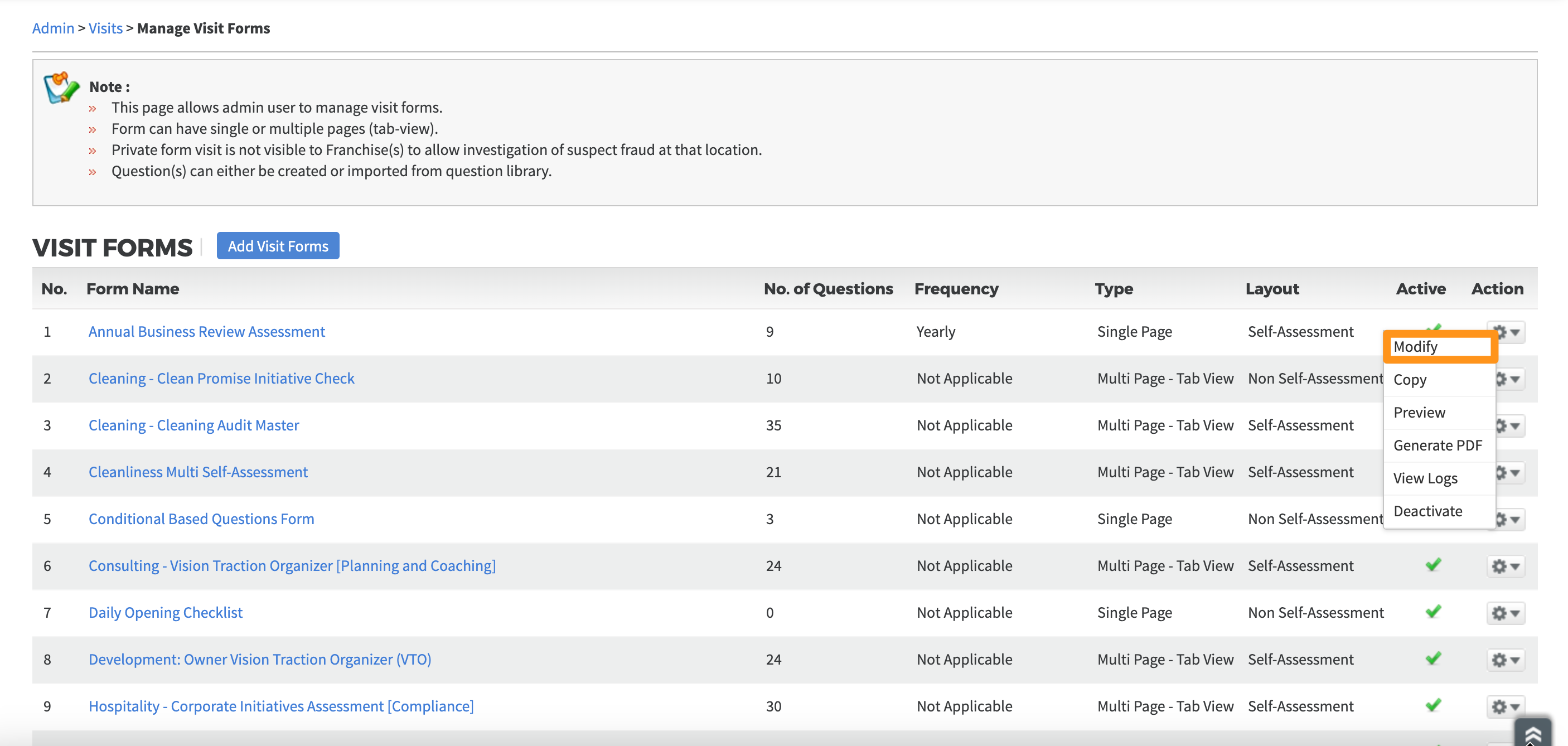Select Modify from the action menu
Viewport: 1568px width, 746px height.
point(1440,347)
